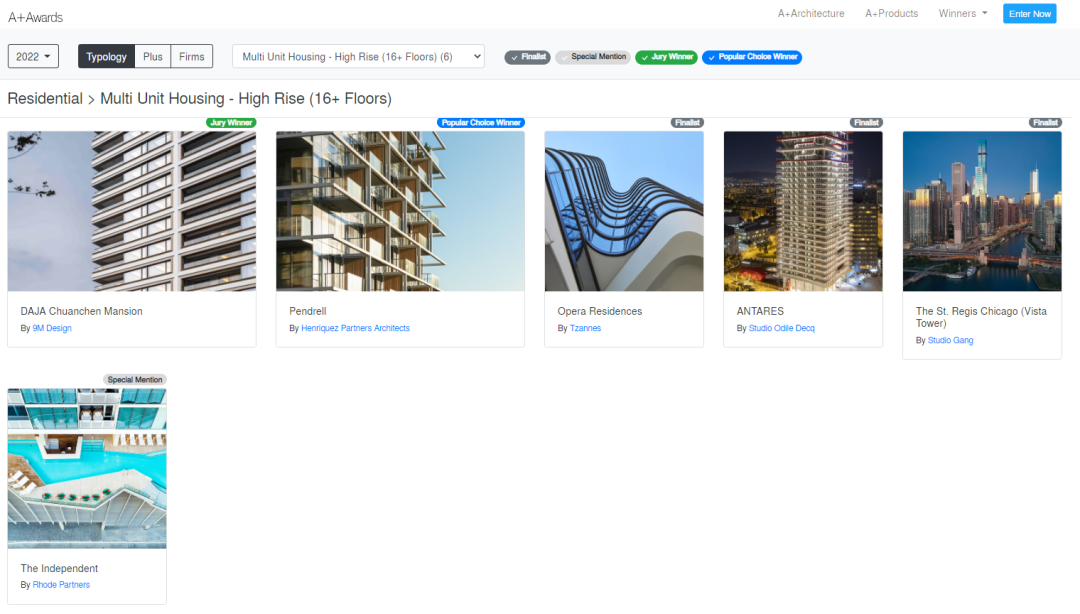Click Finalist badge on St. Regis card
Image resolution: width=1080 pixels, height=614 pixels.
[x=1046, y=123]
